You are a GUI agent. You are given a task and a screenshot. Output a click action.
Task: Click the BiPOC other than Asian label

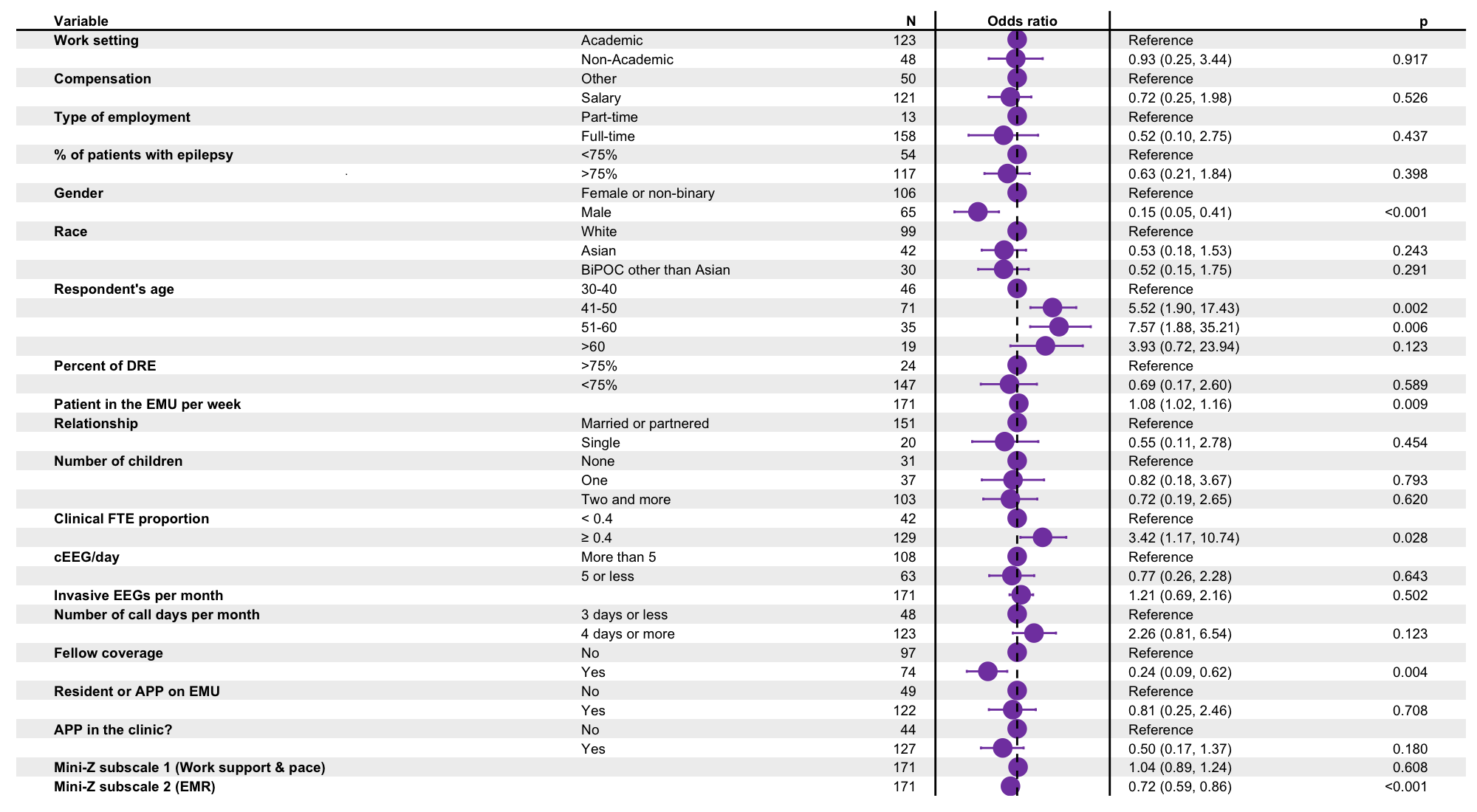[x=655, y=269]
